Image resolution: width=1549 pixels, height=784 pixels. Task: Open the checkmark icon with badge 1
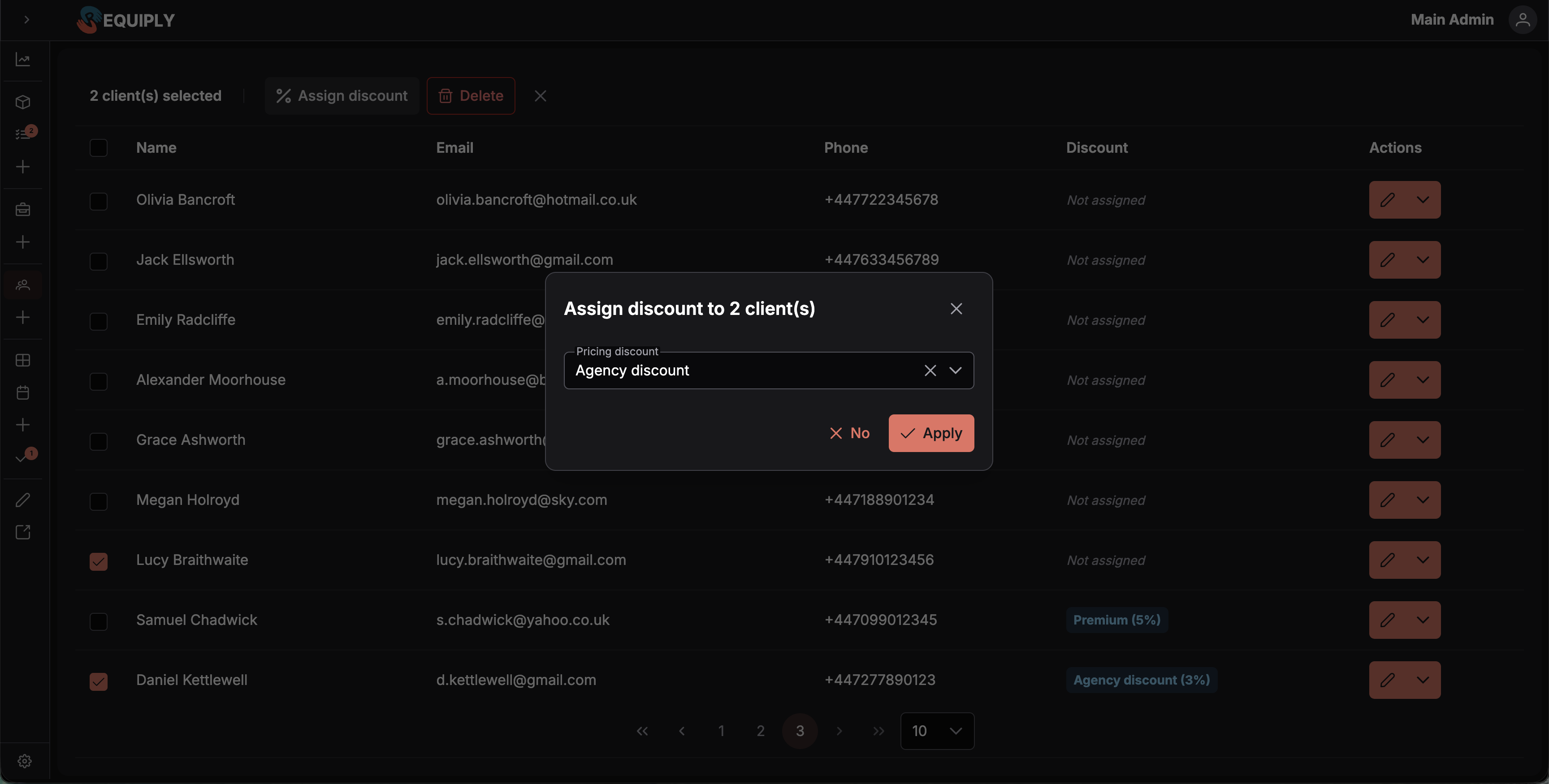point(23,457)
